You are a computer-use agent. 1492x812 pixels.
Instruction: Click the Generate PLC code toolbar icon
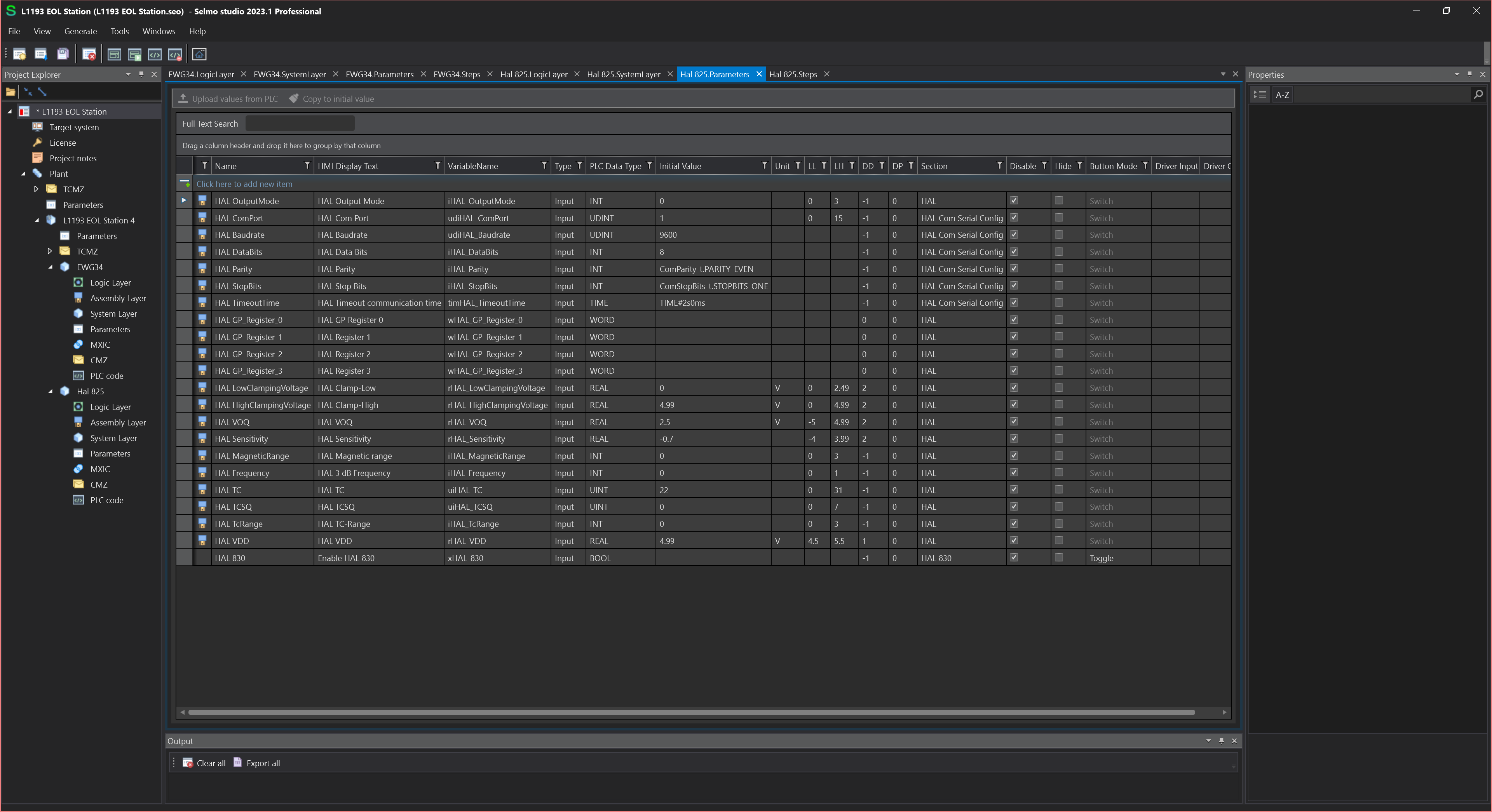[155, 54]
